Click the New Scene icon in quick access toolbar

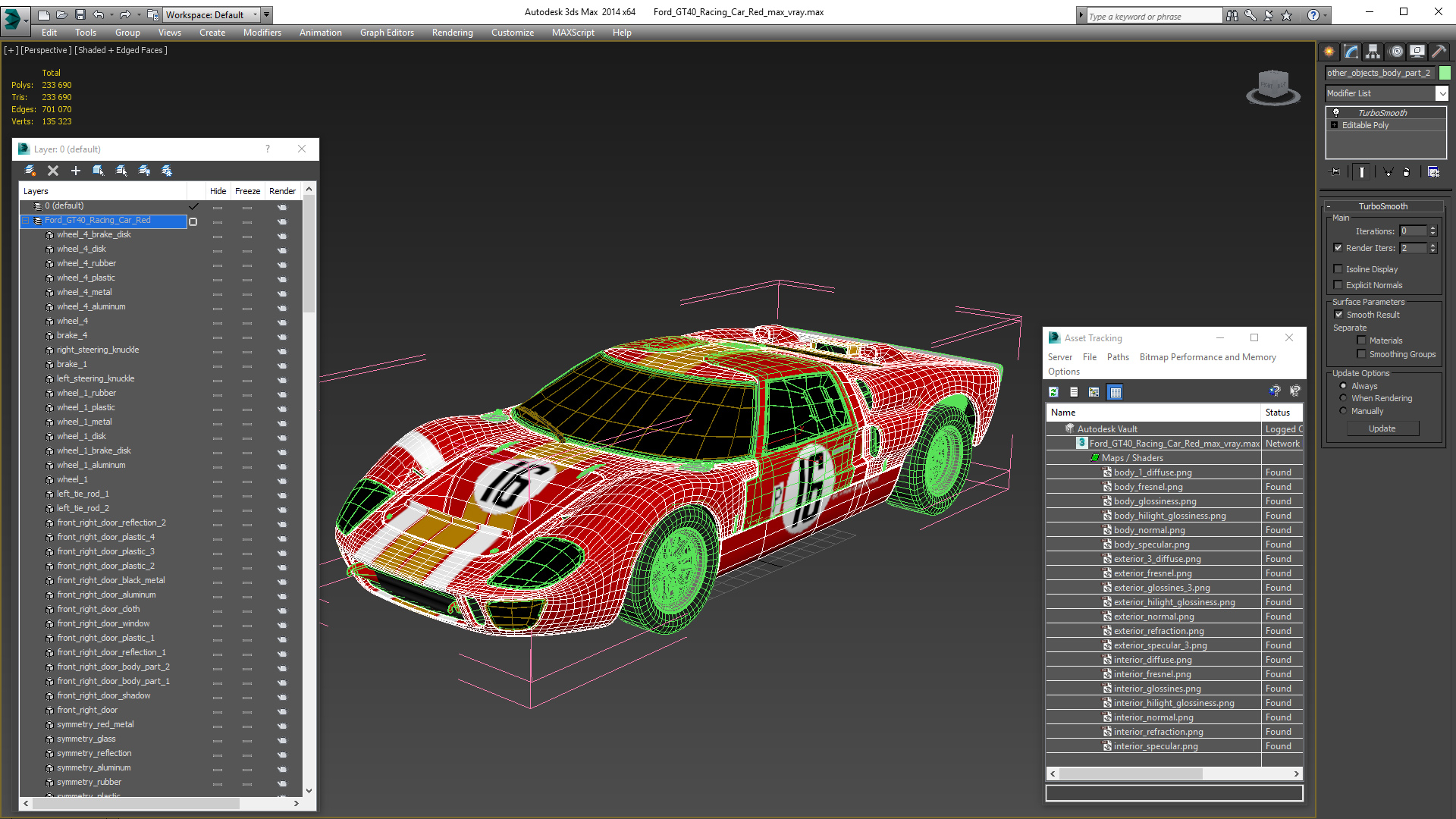(43, 14)
